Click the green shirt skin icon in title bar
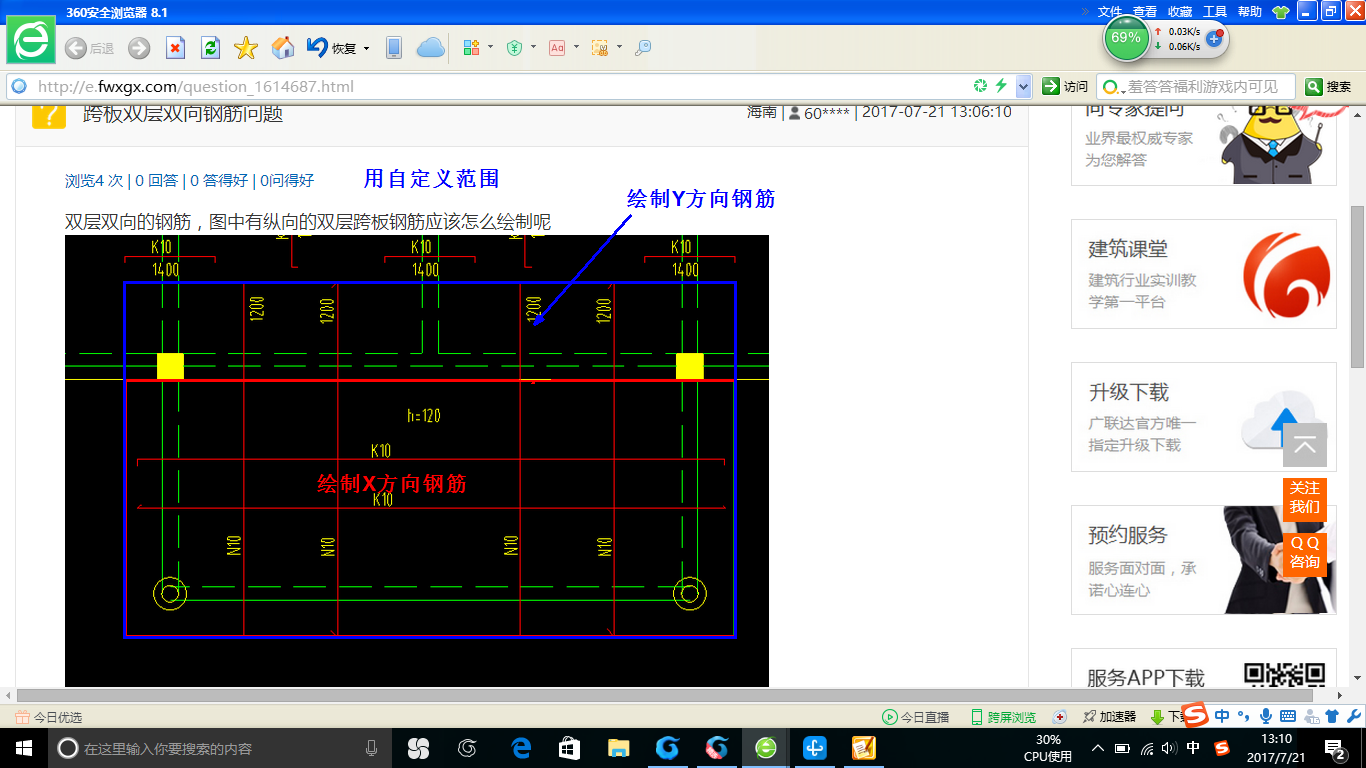 pos(1281,12)
